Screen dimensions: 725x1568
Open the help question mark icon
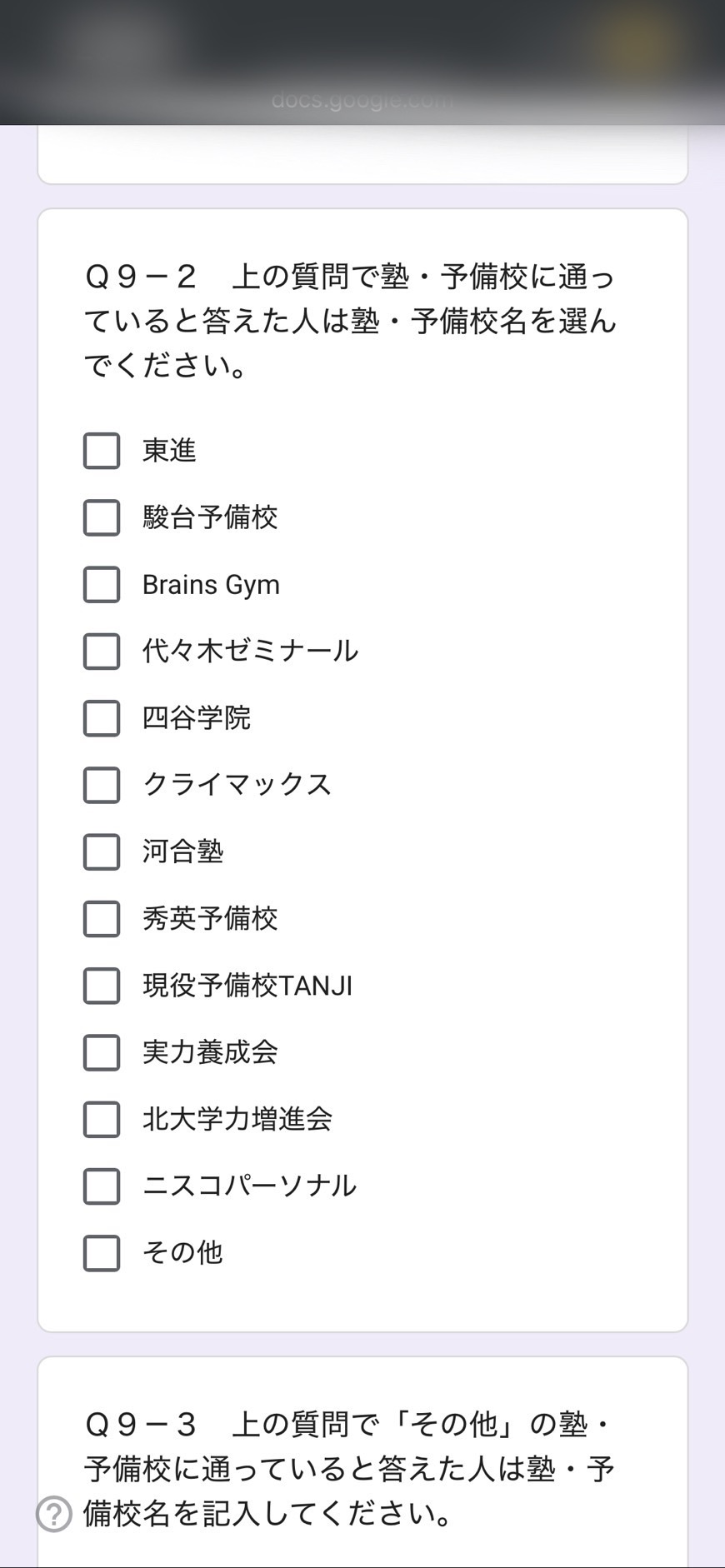pyautogui.click(x=54, y=1514)
